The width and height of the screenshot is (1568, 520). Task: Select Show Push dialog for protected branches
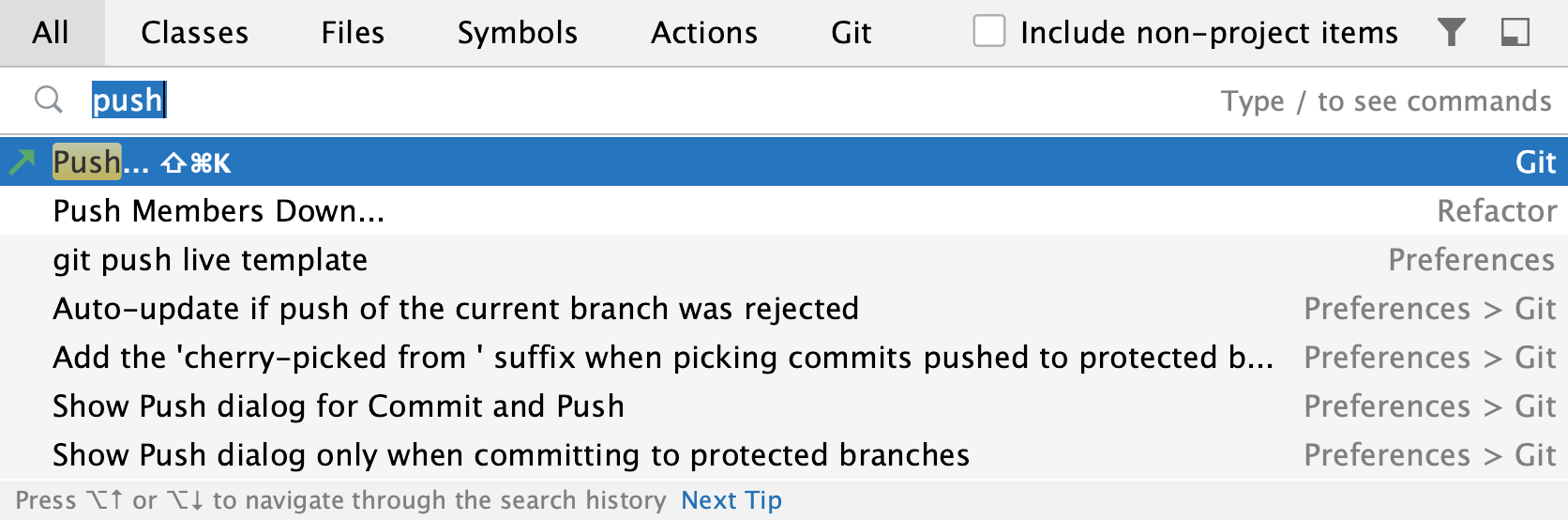point(511,455)
